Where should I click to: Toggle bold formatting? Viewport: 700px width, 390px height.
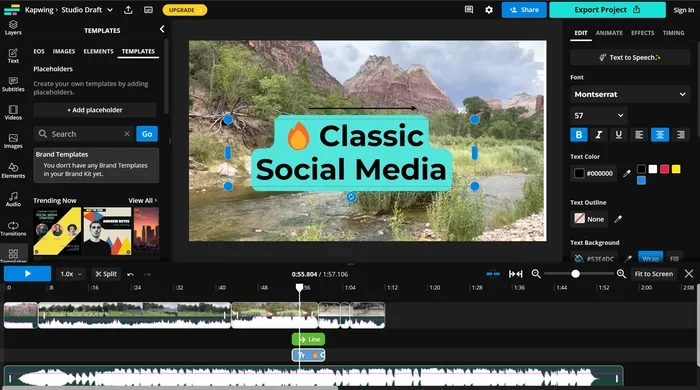[x=579, y=134]
